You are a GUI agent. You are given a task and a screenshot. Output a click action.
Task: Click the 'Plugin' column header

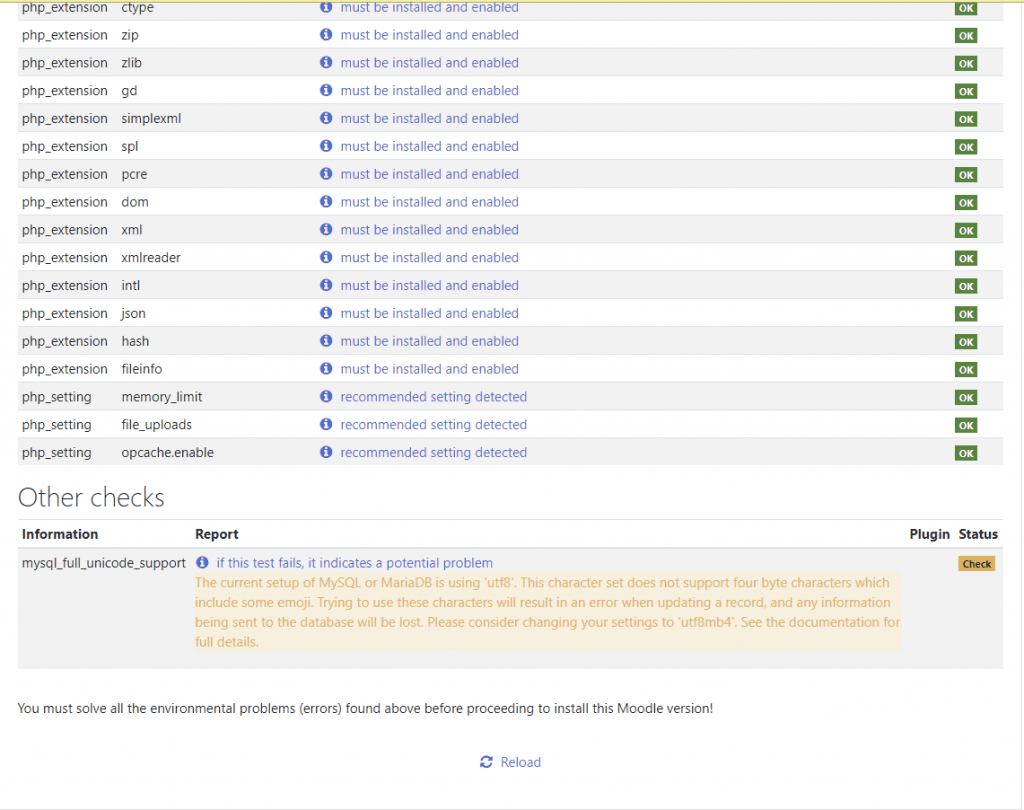929,534
